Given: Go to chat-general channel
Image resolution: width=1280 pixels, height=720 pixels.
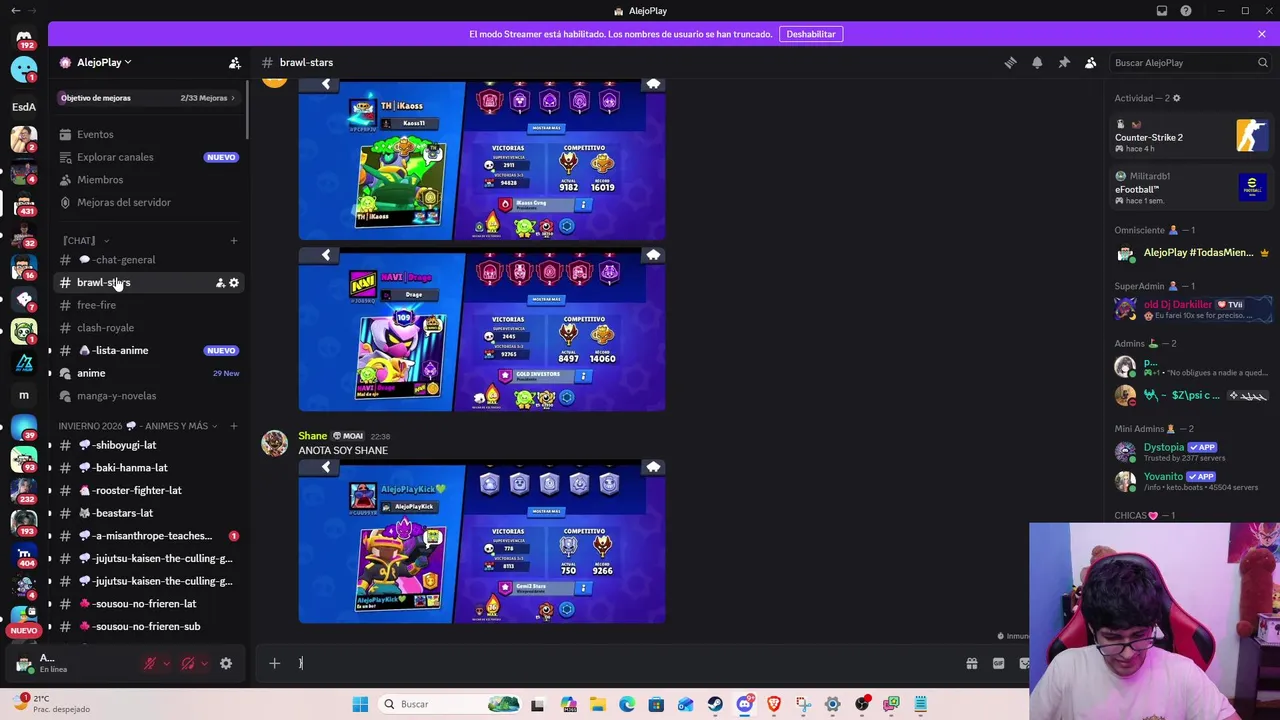Looking at the screenshot, I should (148, 260).
